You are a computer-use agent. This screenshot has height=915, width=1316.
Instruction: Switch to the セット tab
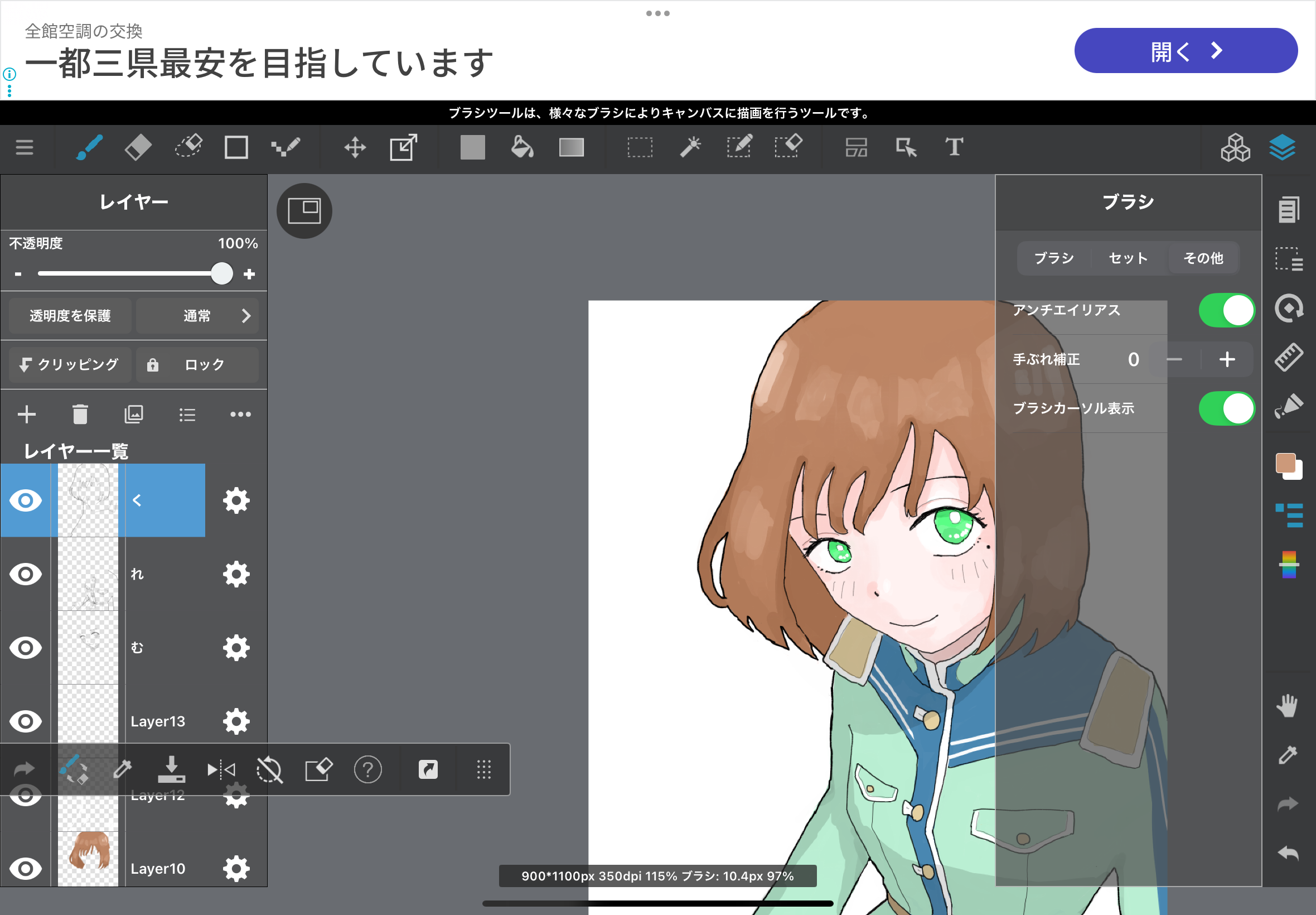1128,258
